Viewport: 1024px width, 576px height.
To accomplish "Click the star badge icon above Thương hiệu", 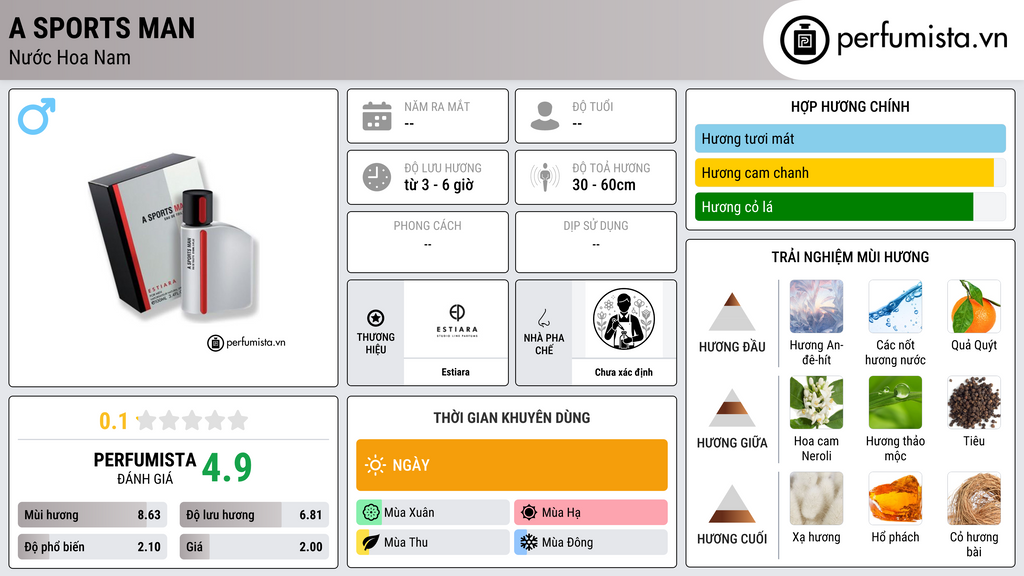I will (376, 318).
